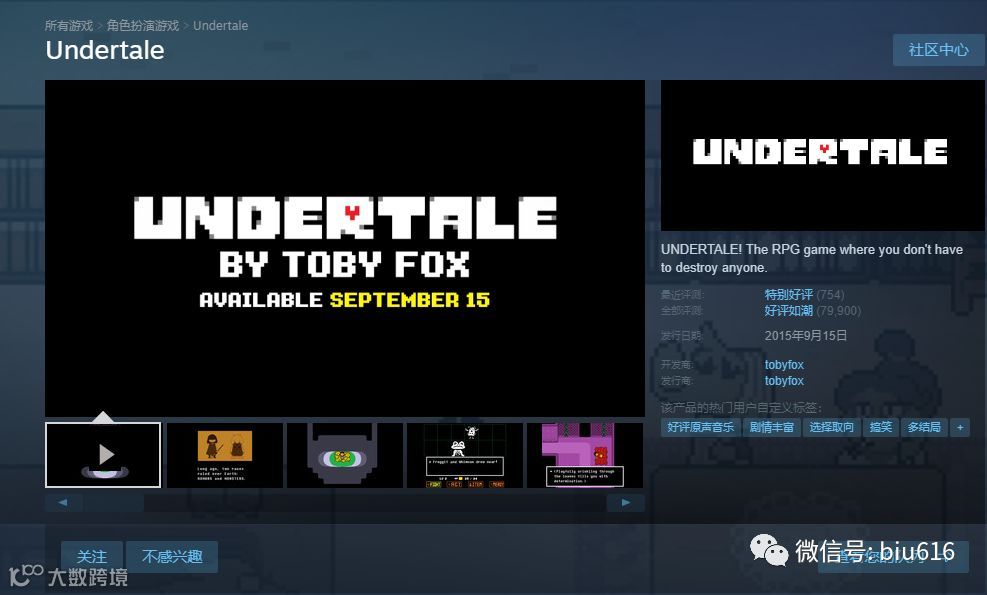Click the release date 2015年9月15日

[x=805, y=336]
